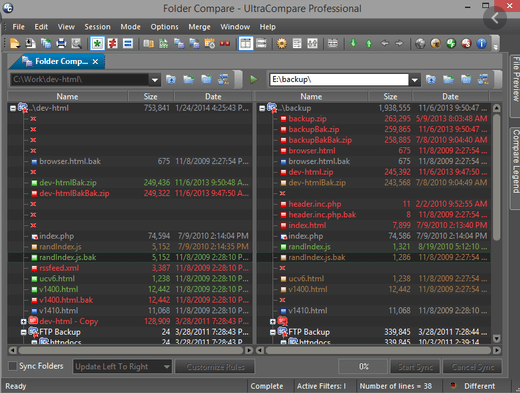Toggle the show all files filter
This screenshot has width=520, height=393.
[x=97, y=43]
